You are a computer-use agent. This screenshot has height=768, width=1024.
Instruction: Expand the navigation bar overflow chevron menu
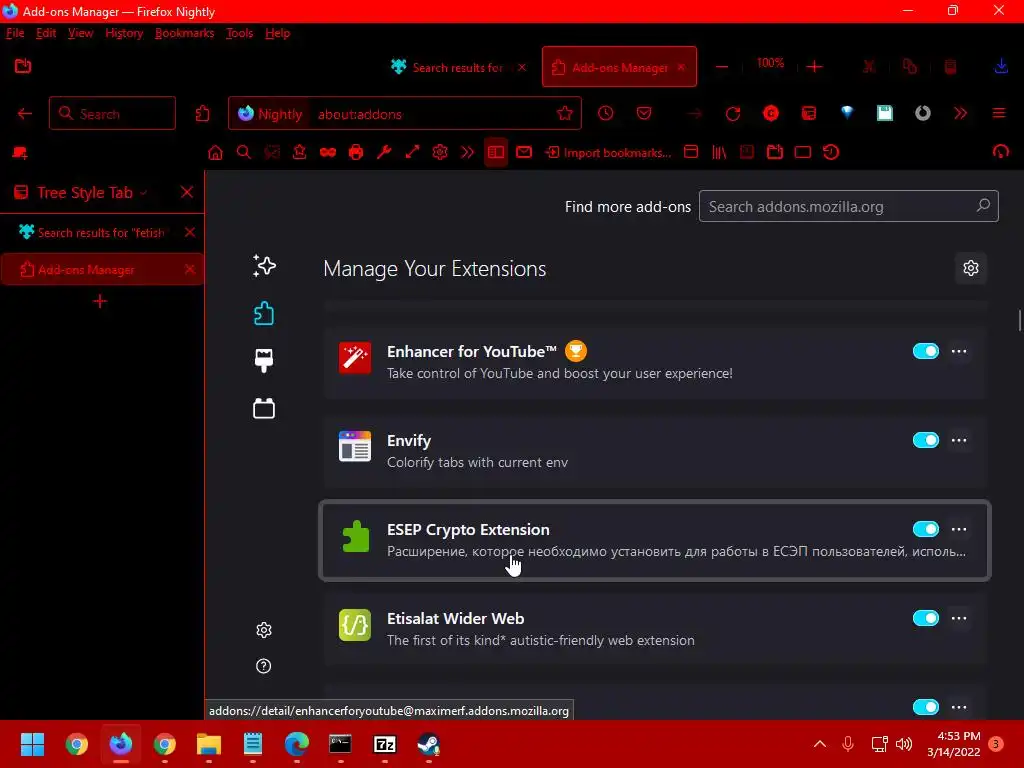point(960,113)
